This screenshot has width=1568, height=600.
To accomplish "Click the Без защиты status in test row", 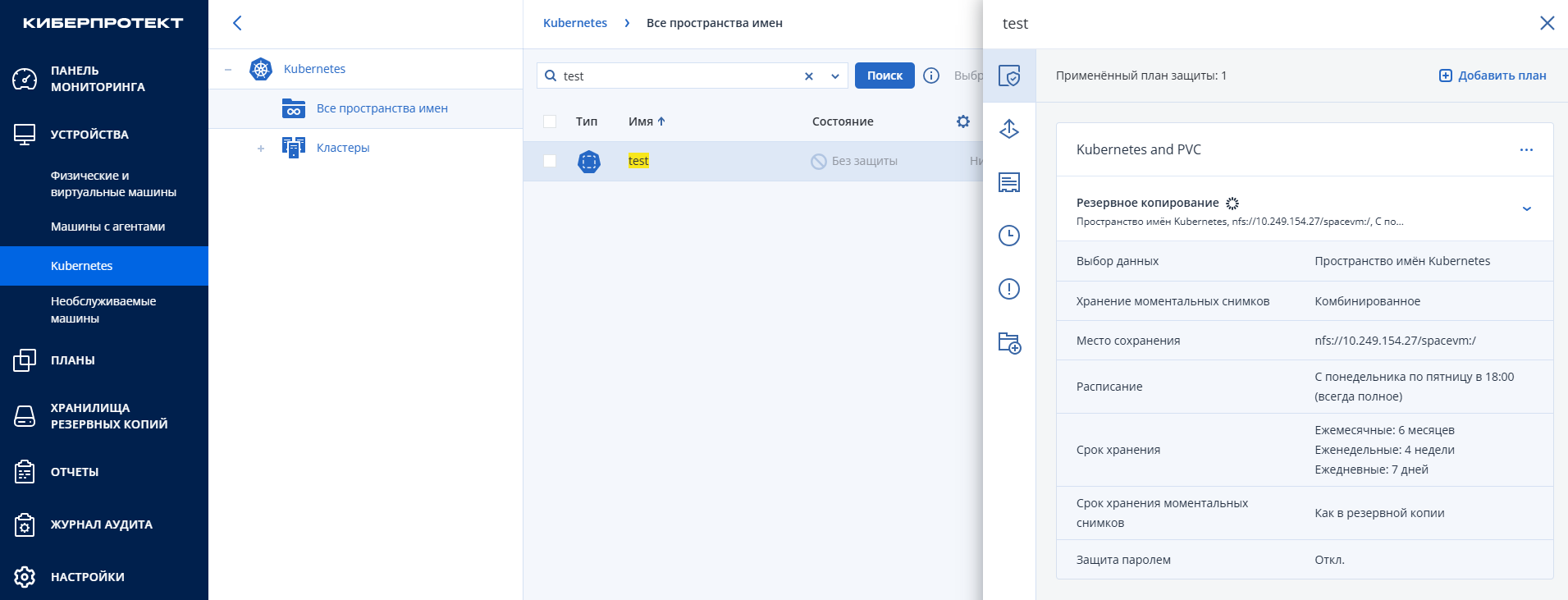I will coord(854,161).
